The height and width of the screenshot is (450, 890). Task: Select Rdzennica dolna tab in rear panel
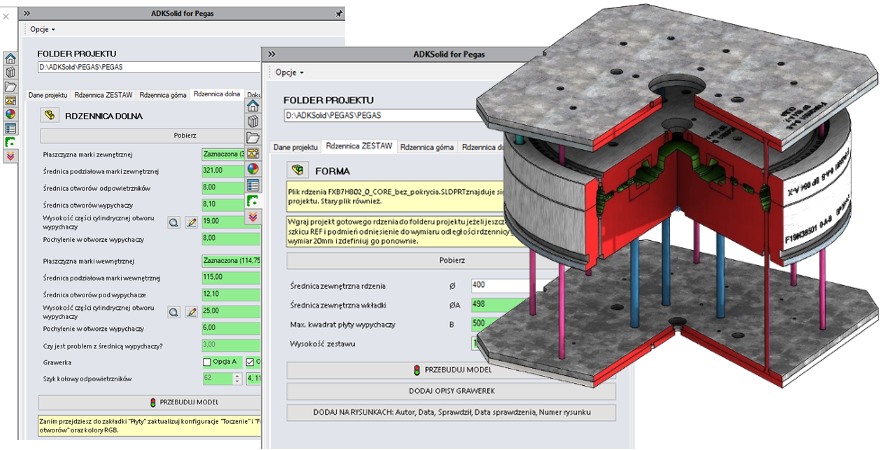(217, 94)
